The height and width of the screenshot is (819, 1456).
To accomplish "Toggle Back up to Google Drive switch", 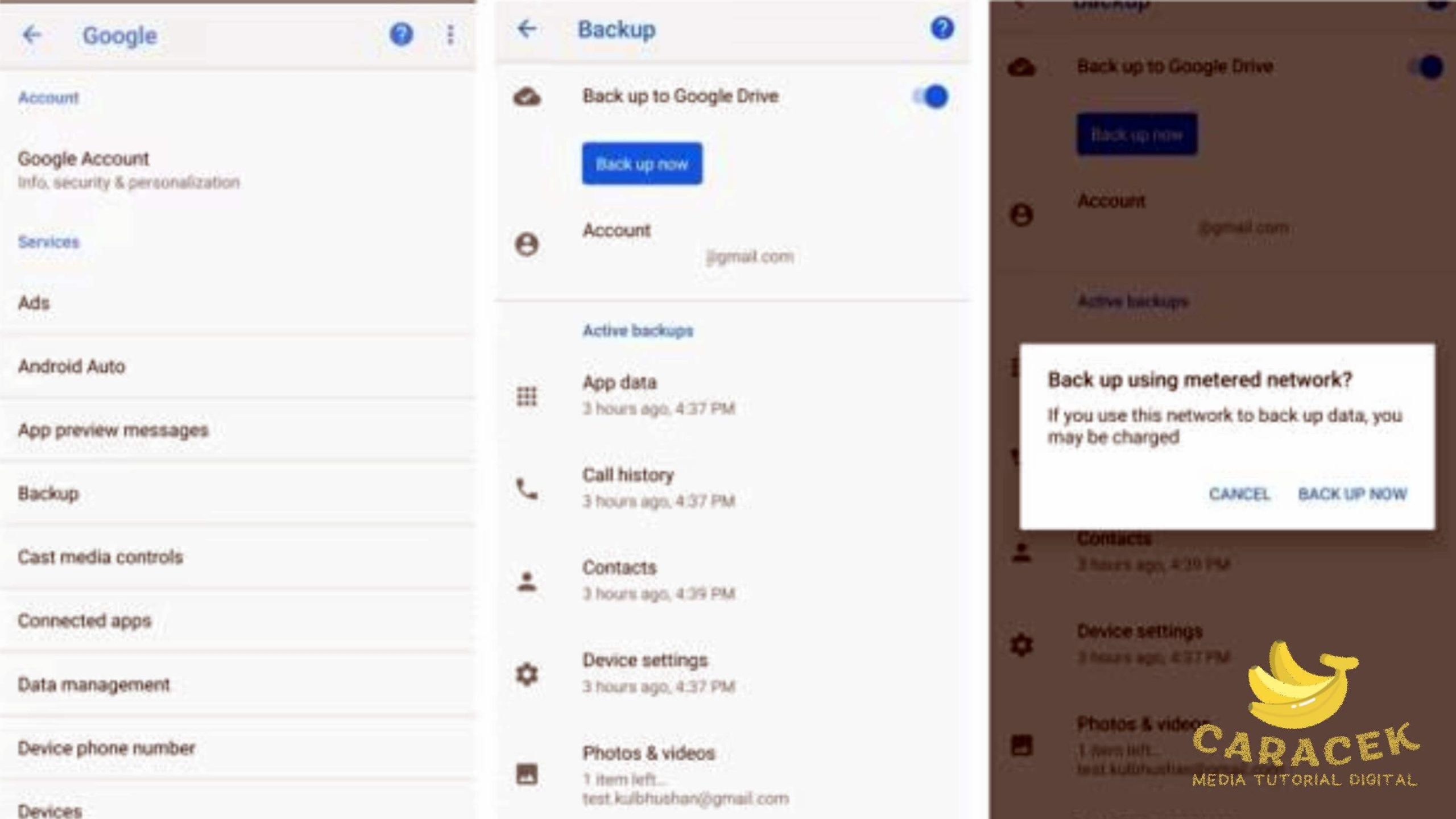I will click(x=932, y=97).
